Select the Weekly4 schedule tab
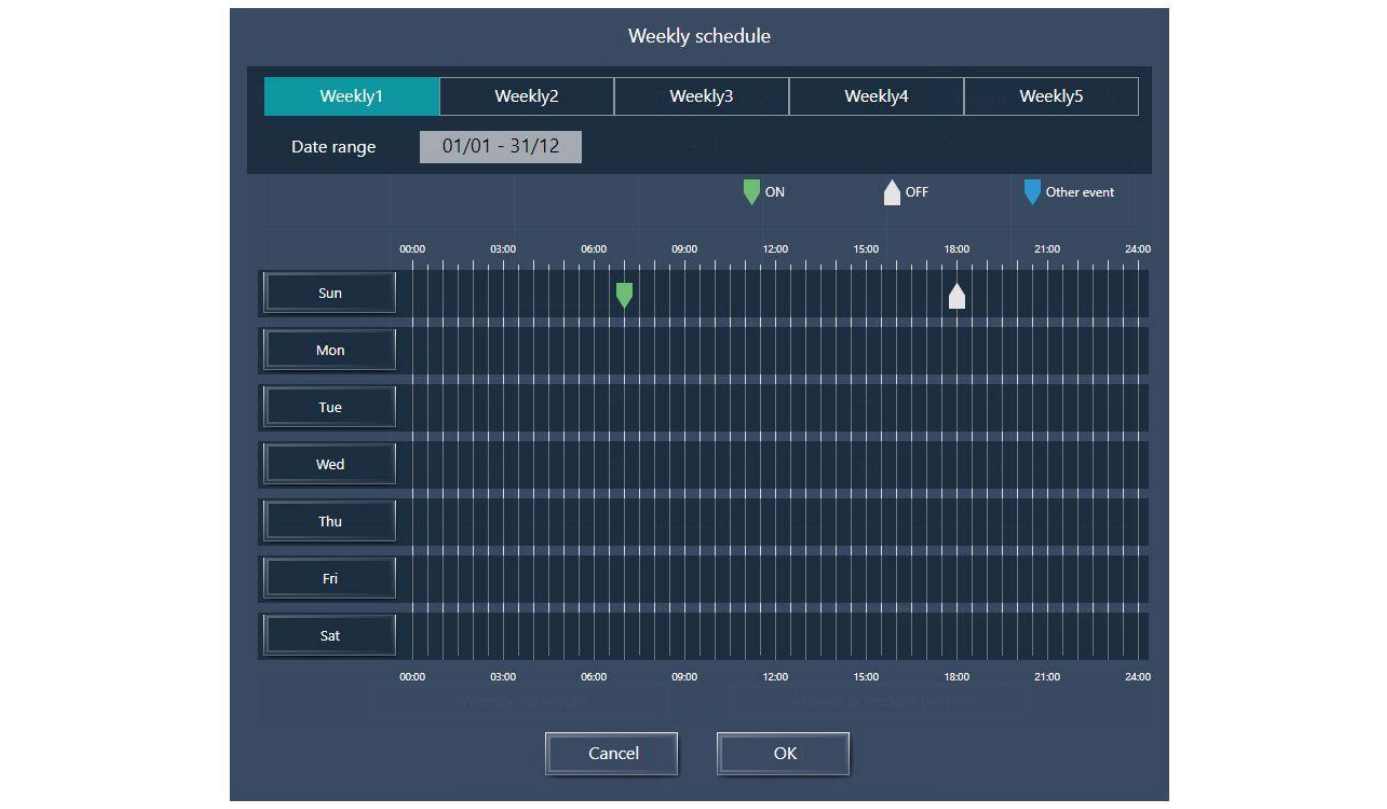 click(x=876, y=97)
